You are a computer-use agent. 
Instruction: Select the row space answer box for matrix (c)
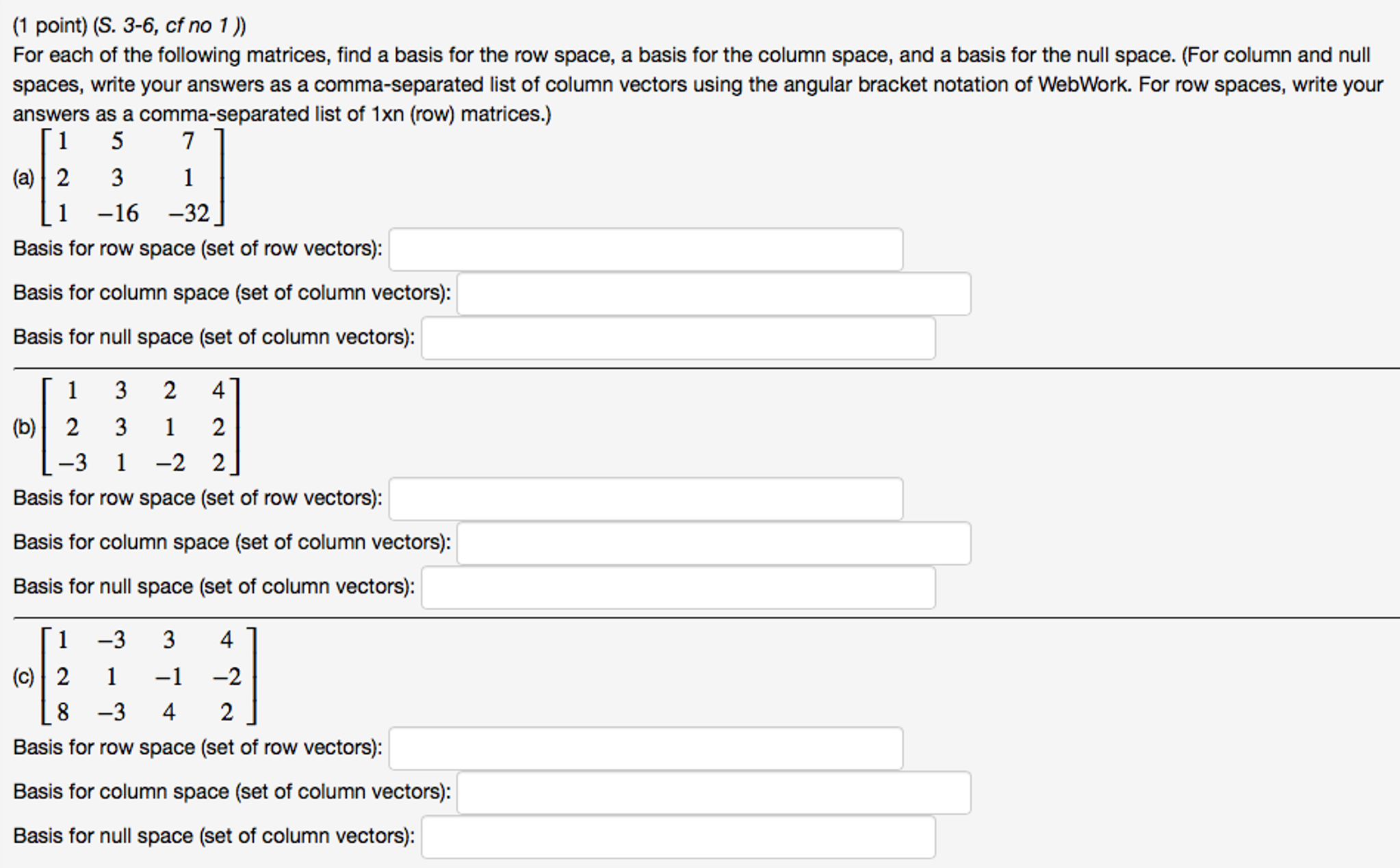(x=645, y=748)
